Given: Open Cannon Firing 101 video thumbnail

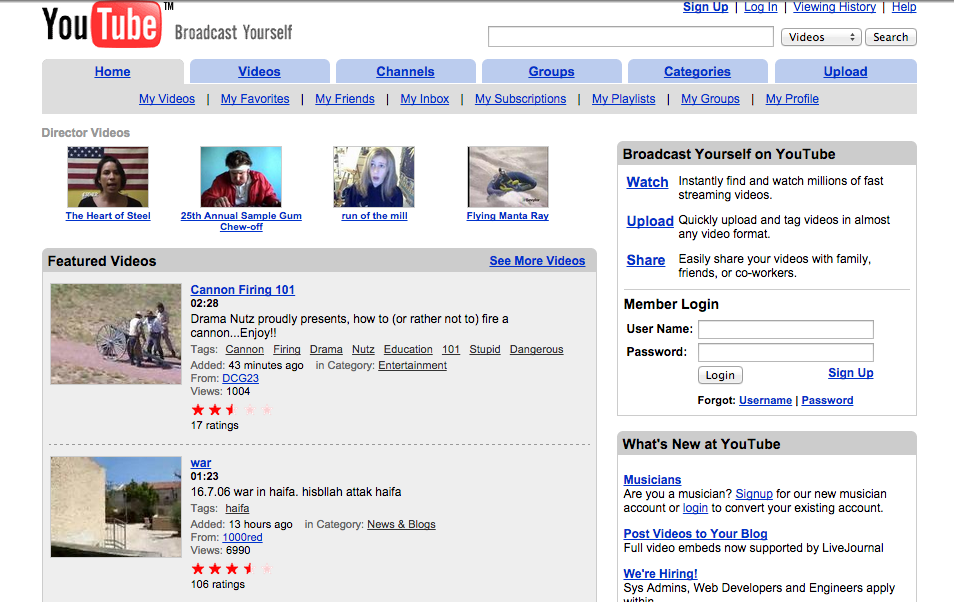Looking at the screenshot, I should click(x=116, y=334).
